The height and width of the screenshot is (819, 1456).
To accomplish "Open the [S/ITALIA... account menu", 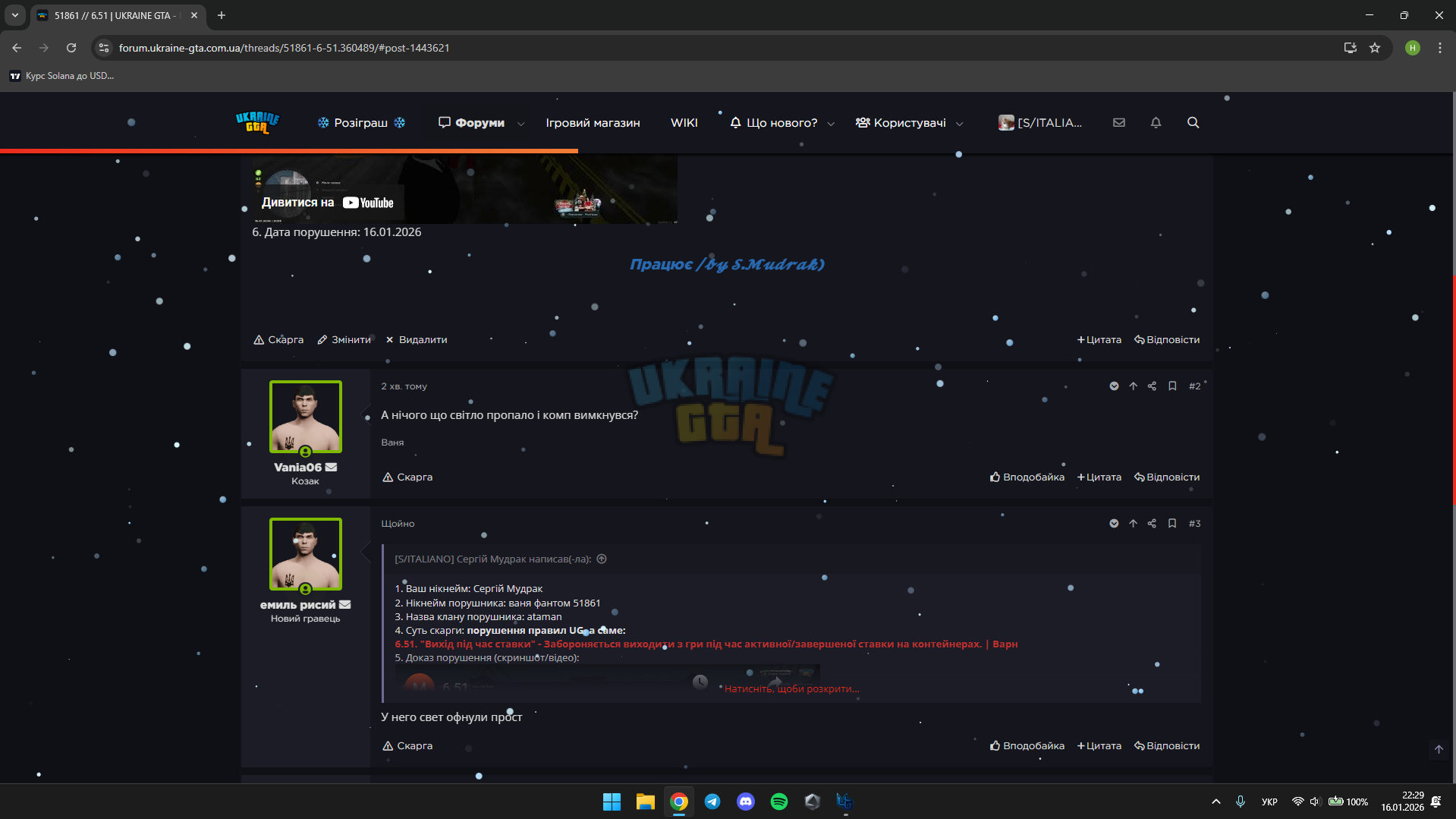I will 1040,123.
